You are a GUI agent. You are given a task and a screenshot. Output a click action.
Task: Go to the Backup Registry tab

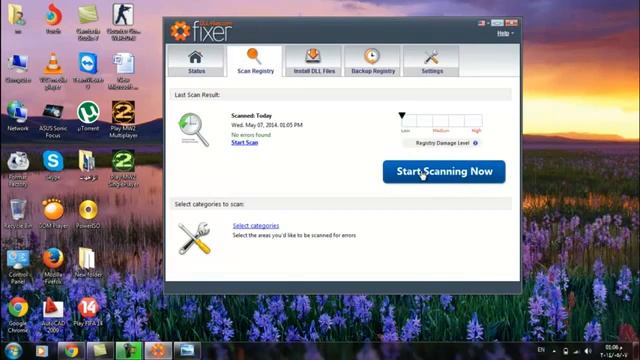pyautogui.click(x=373, y=61)
